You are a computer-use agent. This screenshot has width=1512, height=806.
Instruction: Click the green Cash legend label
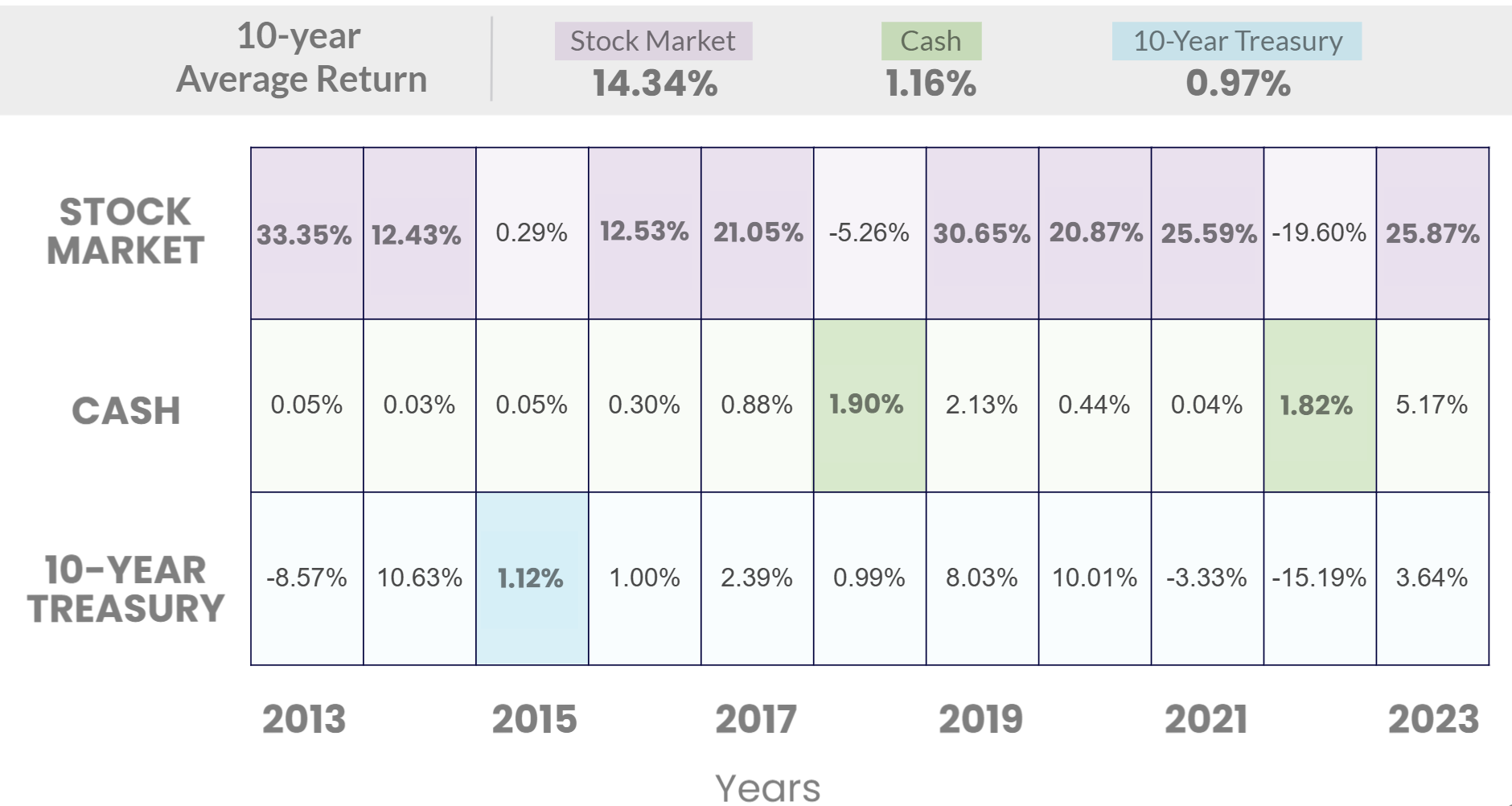[x=931, y=41]
